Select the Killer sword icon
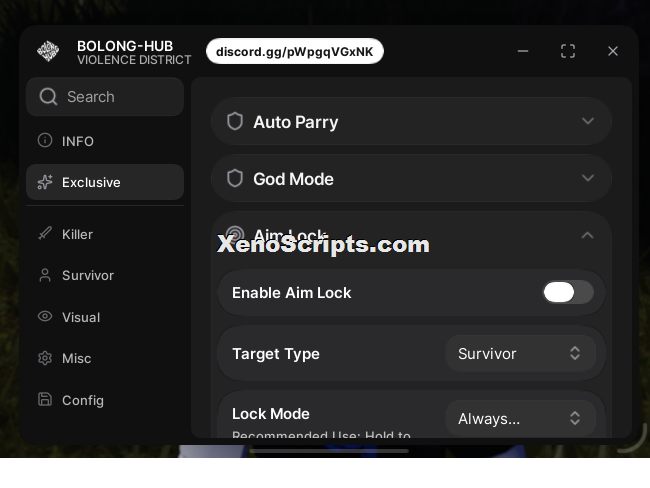This screenshot has width=650, height=488. point(45,233)
